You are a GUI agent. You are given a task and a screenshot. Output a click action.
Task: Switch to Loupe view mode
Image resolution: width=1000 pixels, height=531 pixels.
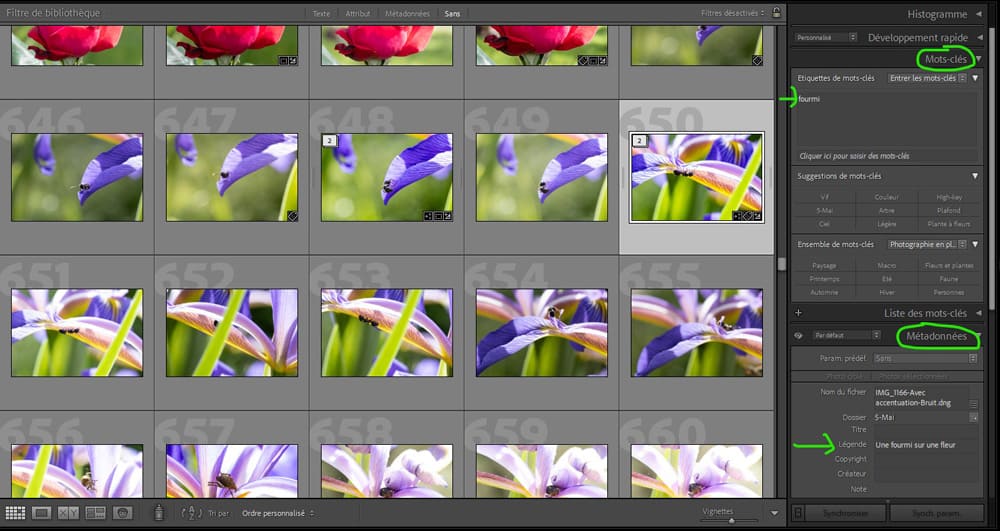pos(42,513)
